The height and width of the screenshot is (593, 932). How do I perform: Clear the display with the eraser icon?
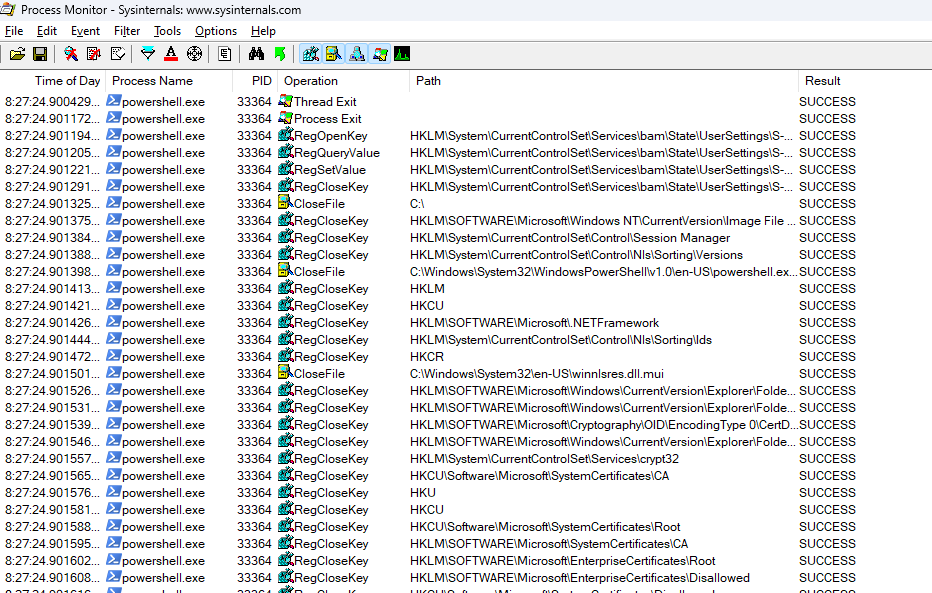(x=118, y=54)
